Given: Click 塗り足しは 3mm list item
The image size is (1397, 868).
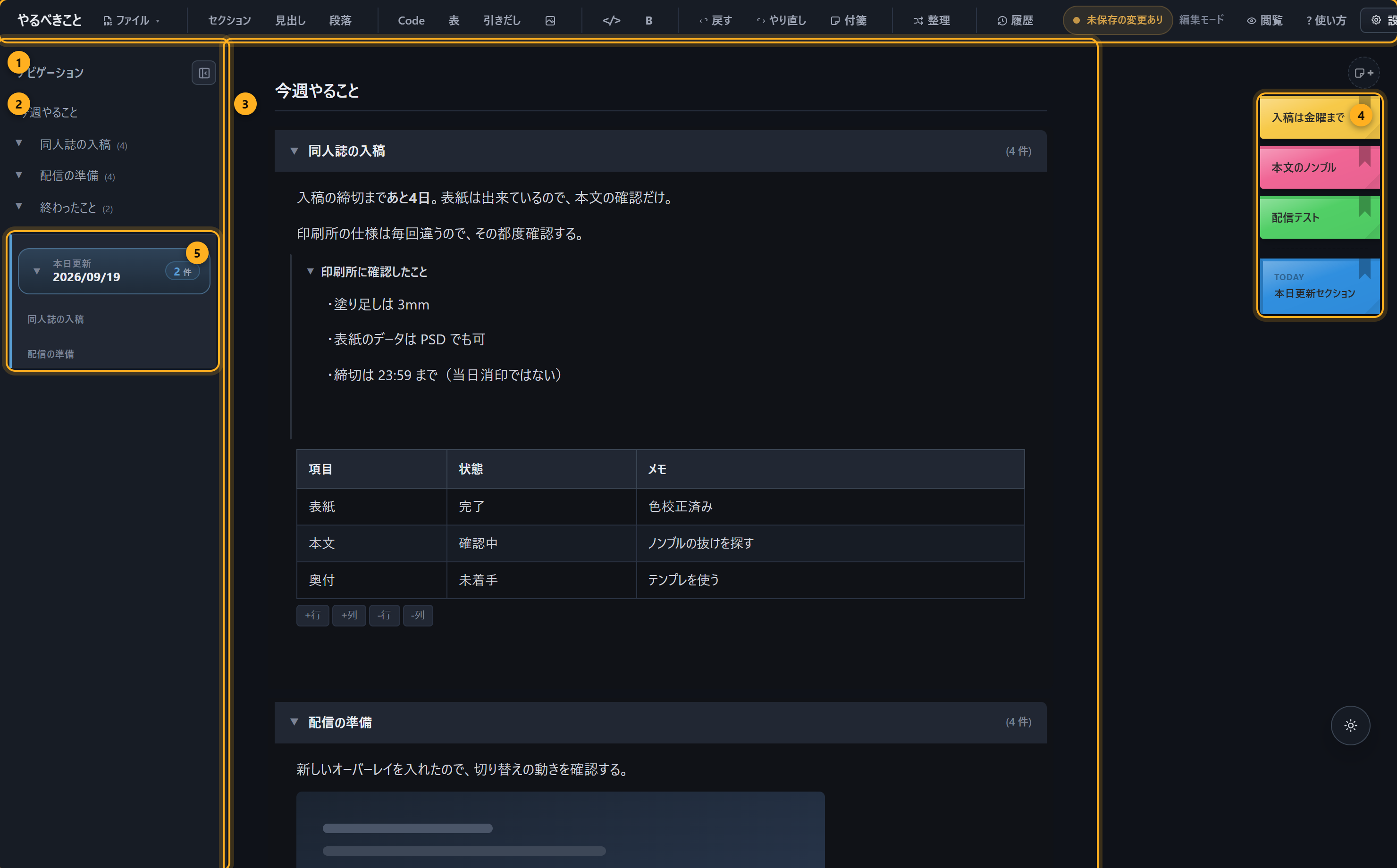Looking at the screenshot, I should point(379,304).
